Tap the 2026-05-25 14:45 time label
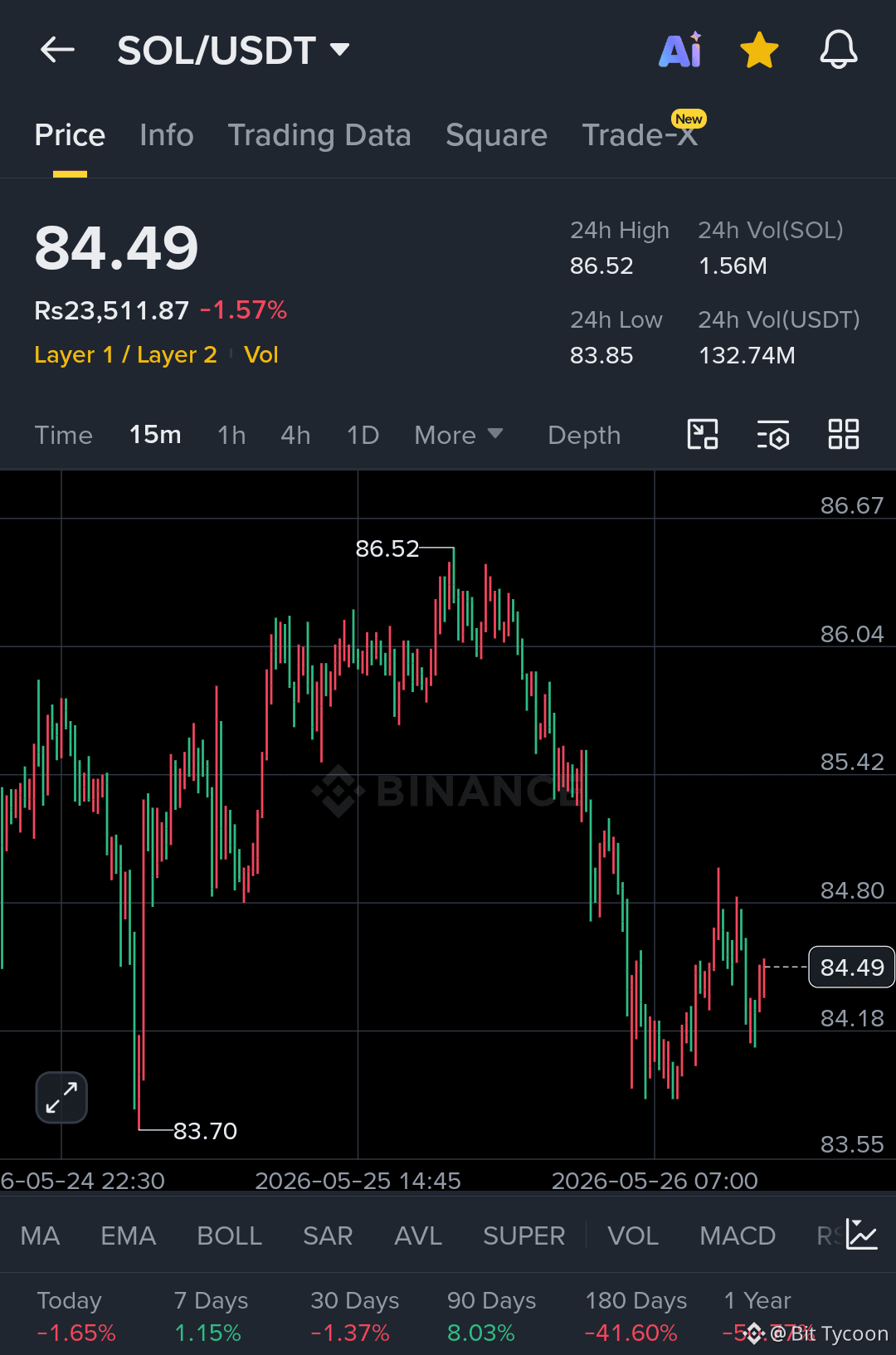Screen dimensions: 896x1355 tap(358, 1181)
